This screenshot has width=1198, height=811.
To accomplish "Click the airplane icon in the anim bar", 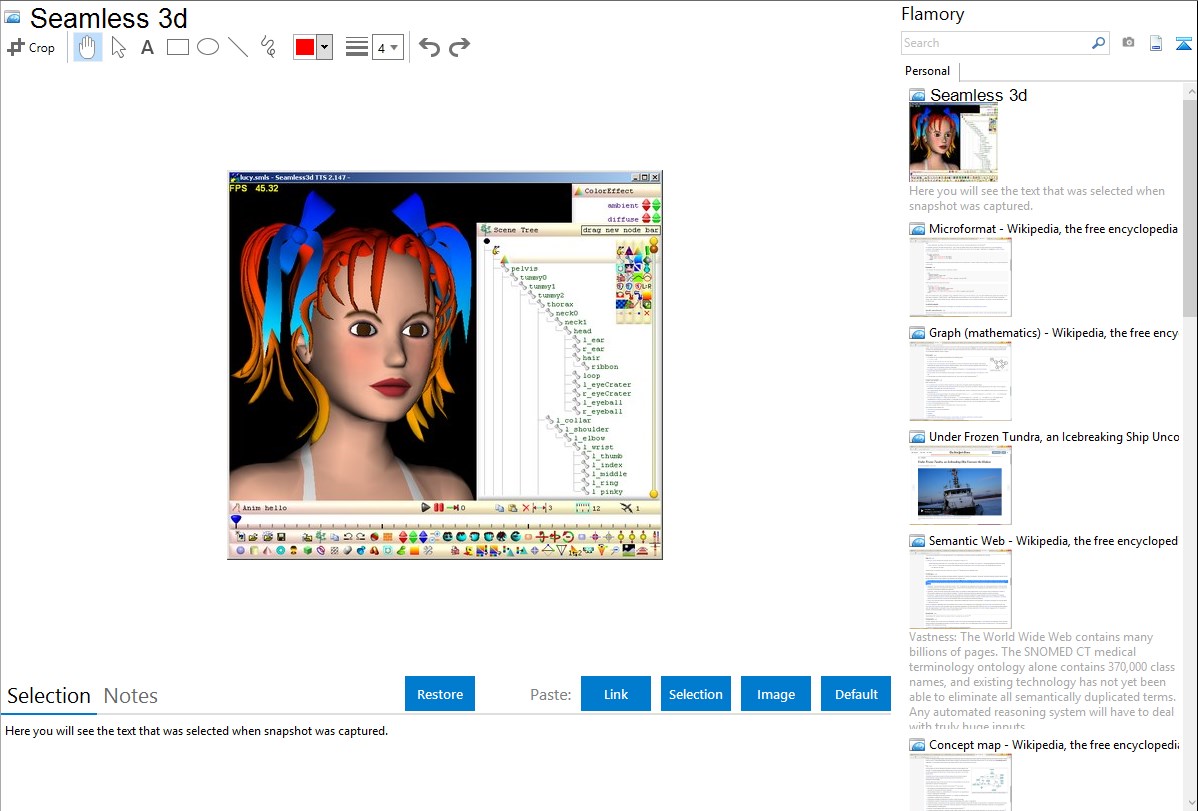I will point(627,508).
